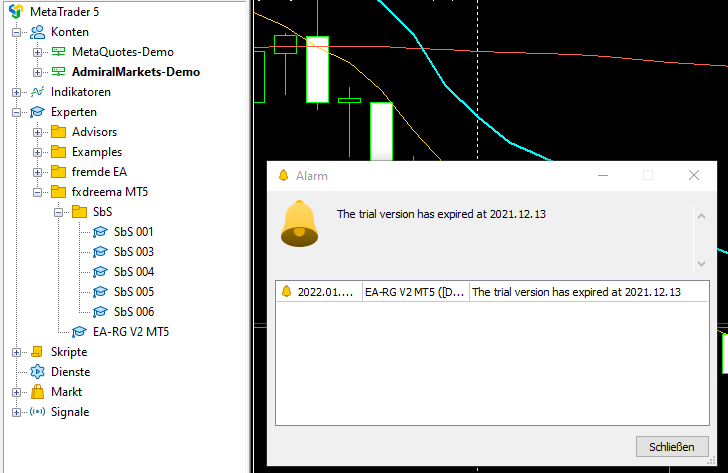Click the Advisors folder icon
This screenshot has height=473, width=728.
(58, 132)
